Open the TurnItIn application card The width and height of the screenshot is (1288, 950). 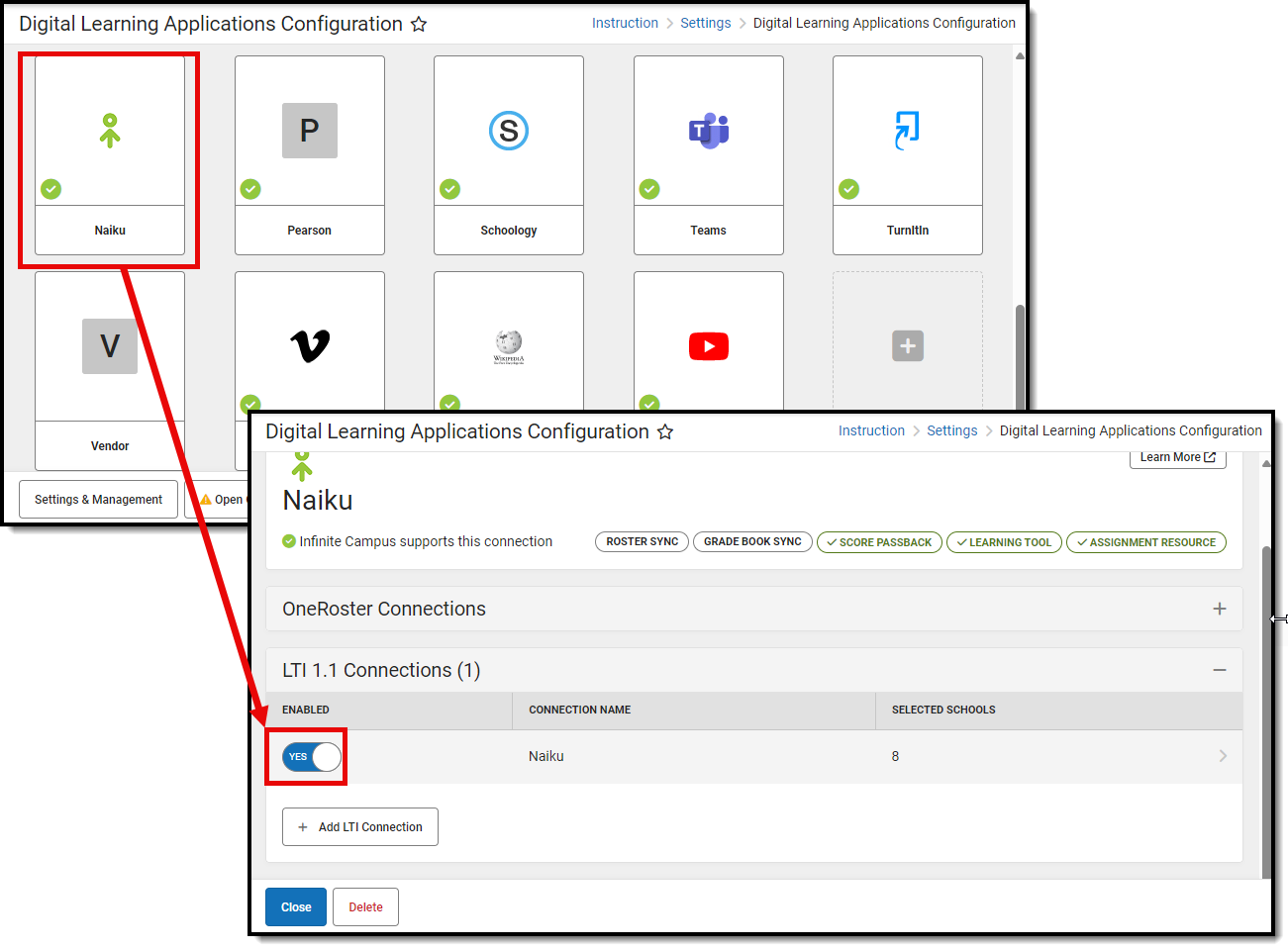tap(908, 155)
